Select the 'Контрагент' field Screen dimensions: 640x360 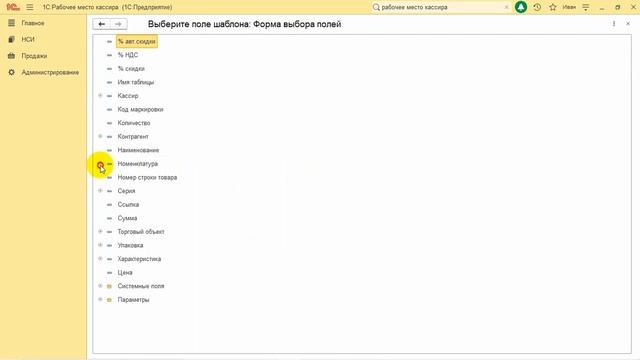[x=133, y=137]
